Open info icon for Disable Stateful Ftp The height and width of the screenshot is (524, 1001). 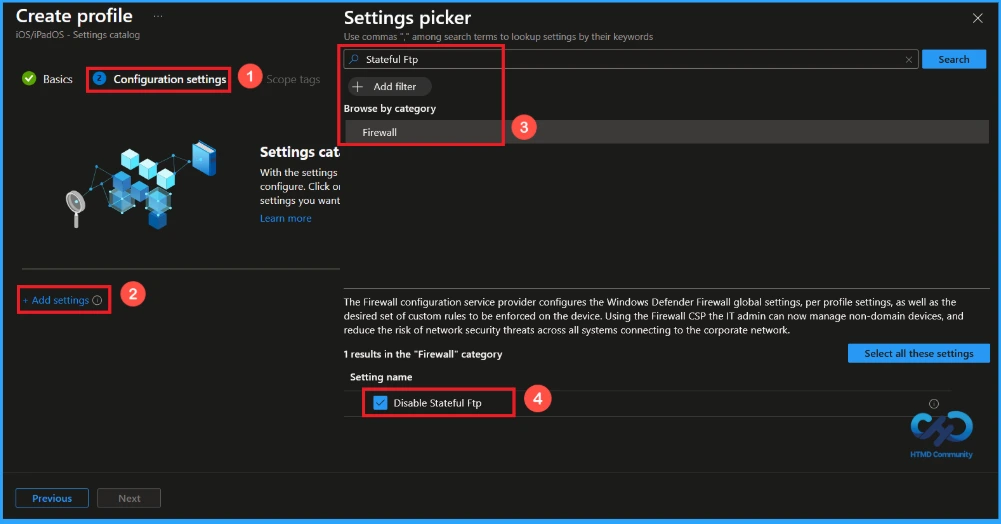(x=933, y=403)
